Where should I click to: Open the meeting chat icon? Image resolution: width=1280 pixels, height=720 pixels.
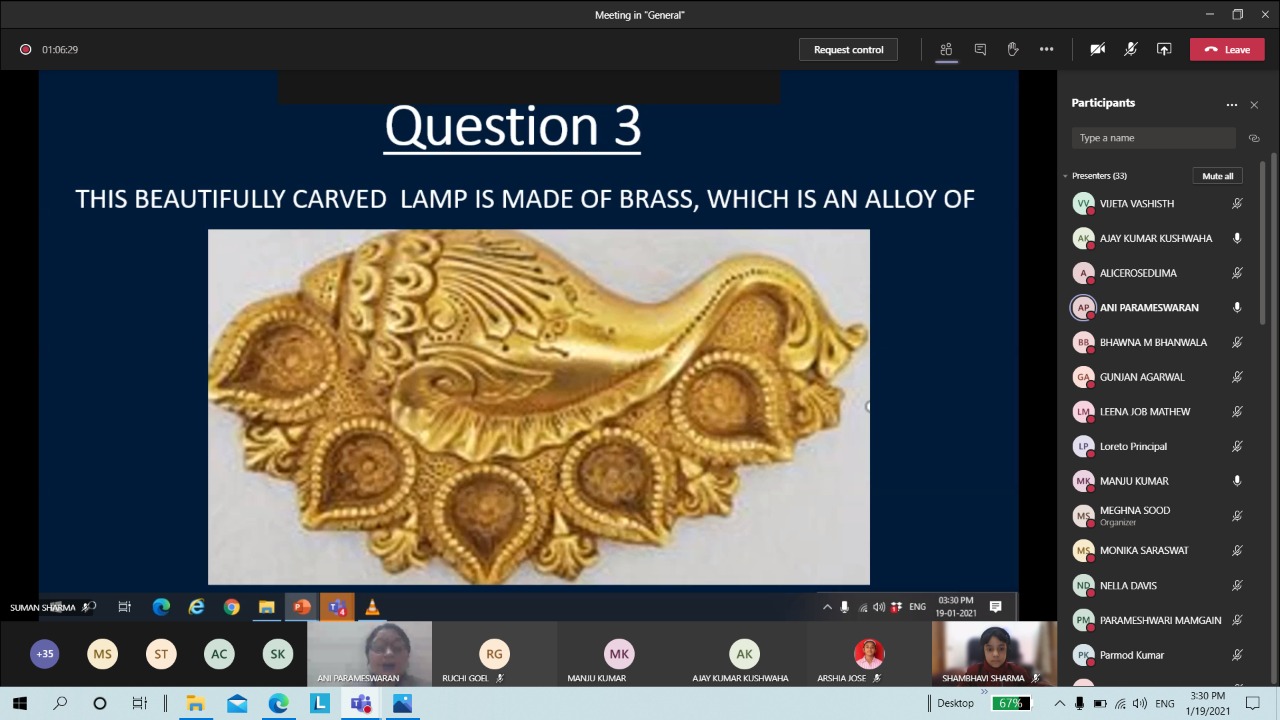click(980, 49)
